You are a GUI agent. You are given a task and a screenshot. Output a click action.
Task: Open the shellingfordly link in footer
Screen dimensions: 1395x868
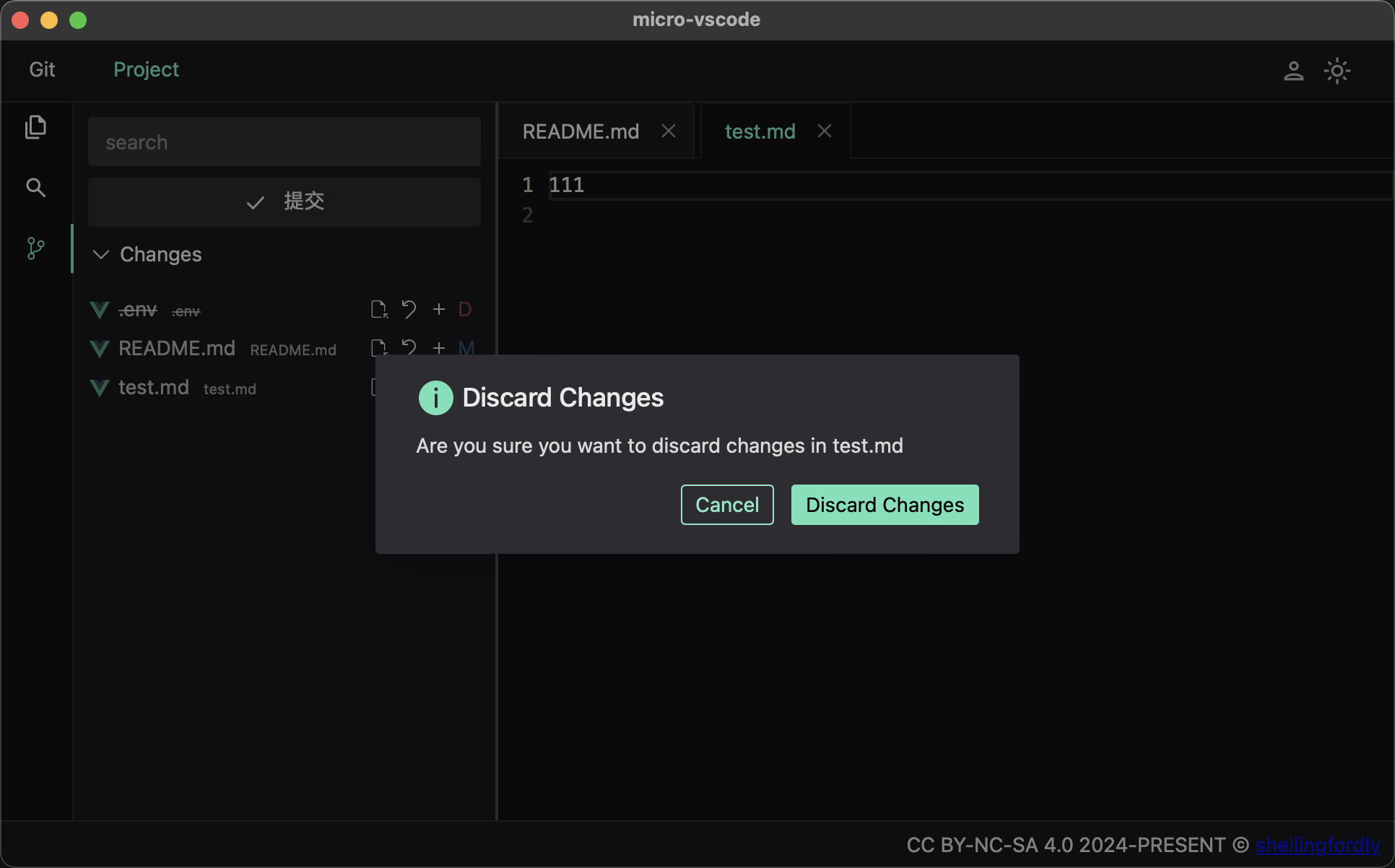(1318, 845)
